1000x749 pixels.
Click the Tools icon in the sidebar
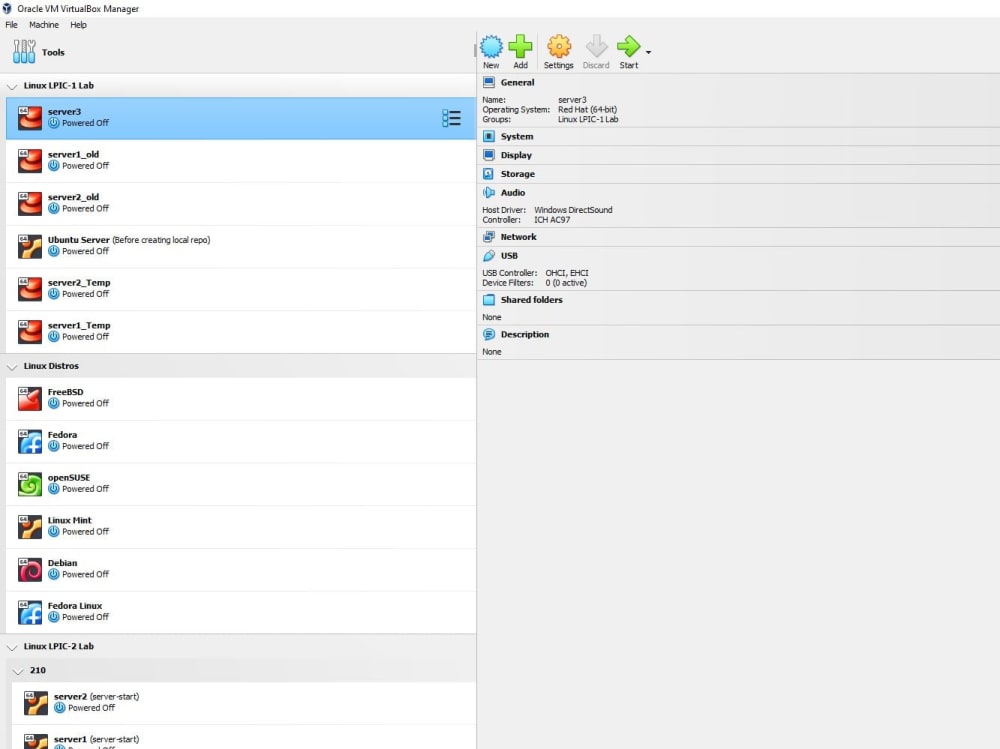pos(24,51)
